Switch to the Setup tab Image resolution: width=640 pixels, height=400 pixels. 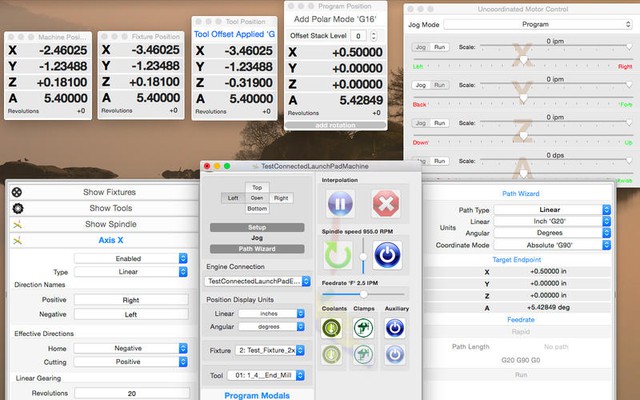pos(257,227)
